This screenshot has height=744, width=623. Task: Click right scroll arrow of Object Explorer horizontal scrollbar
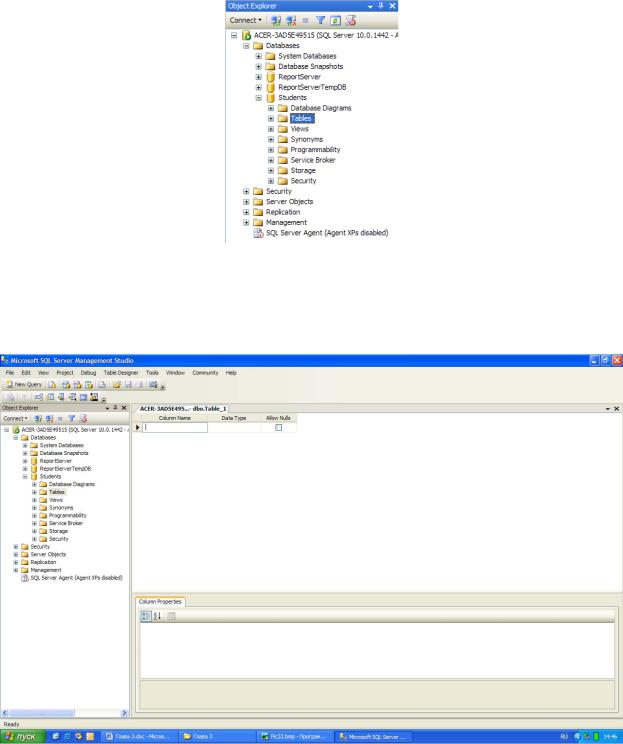[124, 713]
